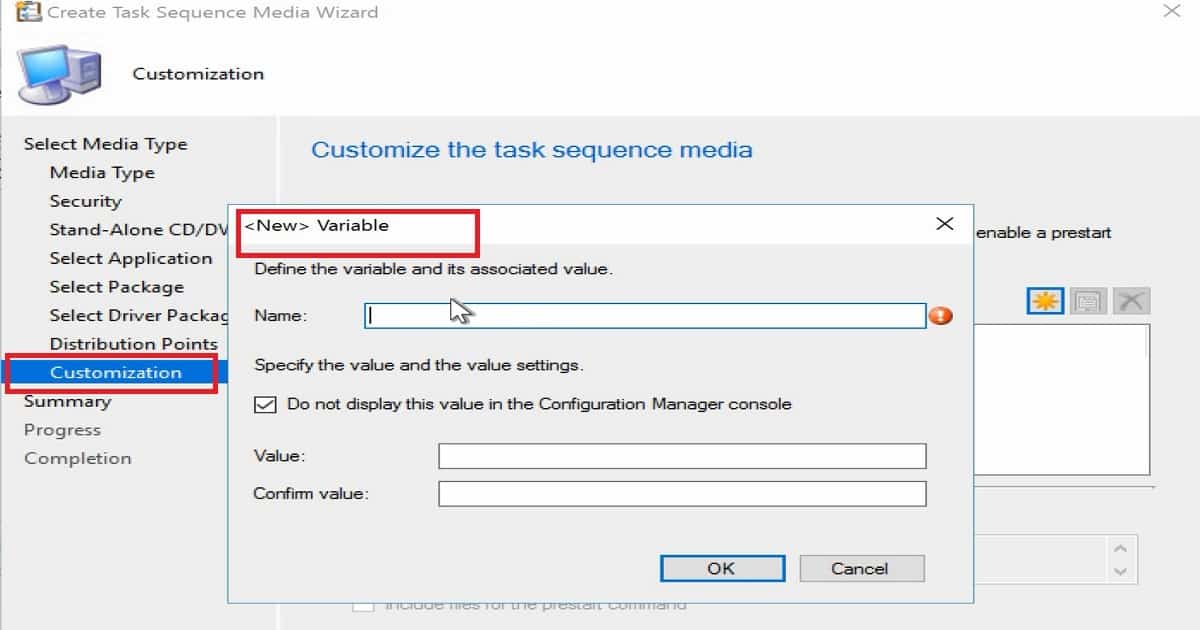This screenshot has height=630, width=1200.
Task: Click the prestart box scroll up arrow
Action: 1120,549
